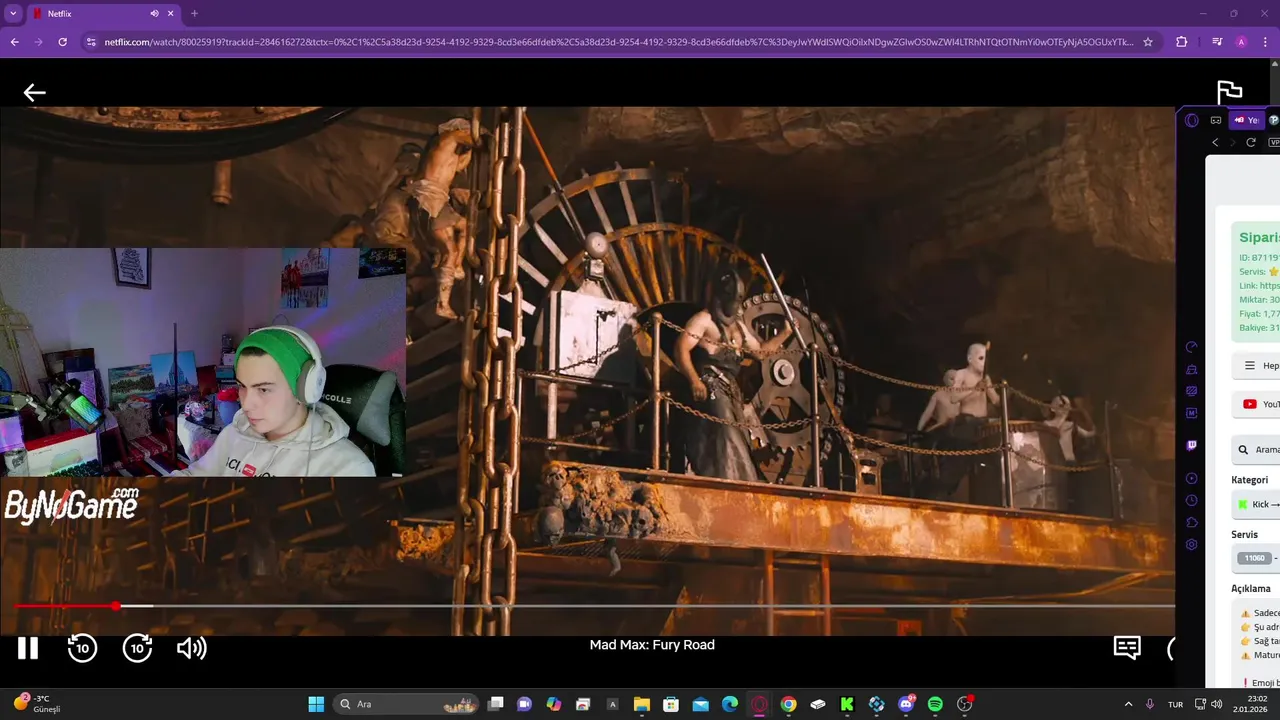Open Google Chrome from the taskbar
The height and width of the screenshot is (720, 1280).
click(x=788, y=704)
